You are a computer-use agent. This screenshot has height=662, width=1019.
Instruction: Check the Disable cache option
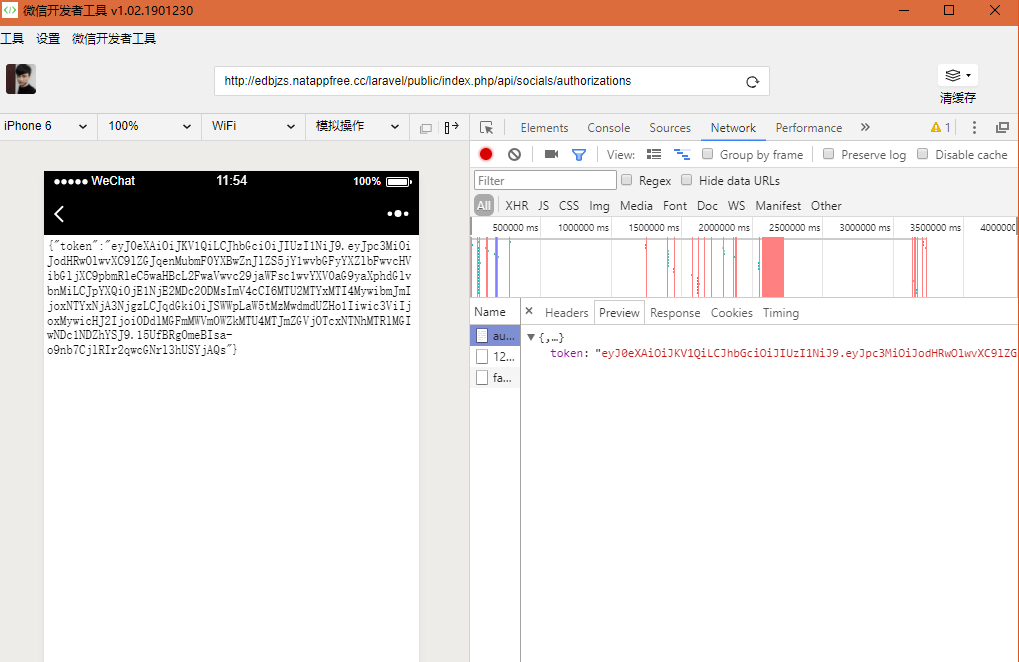[x=923, y=154]
